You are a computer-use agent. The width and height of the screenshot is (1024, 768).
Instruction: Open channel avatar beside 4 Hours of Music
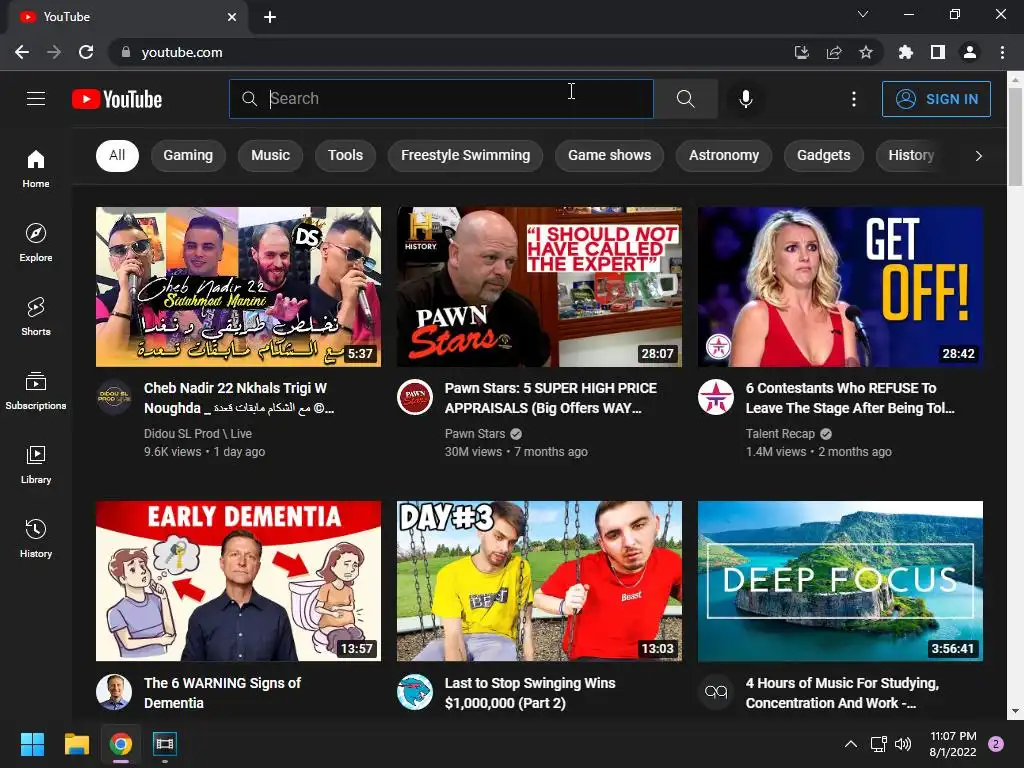pyautogui.click(x=716, y=692)
